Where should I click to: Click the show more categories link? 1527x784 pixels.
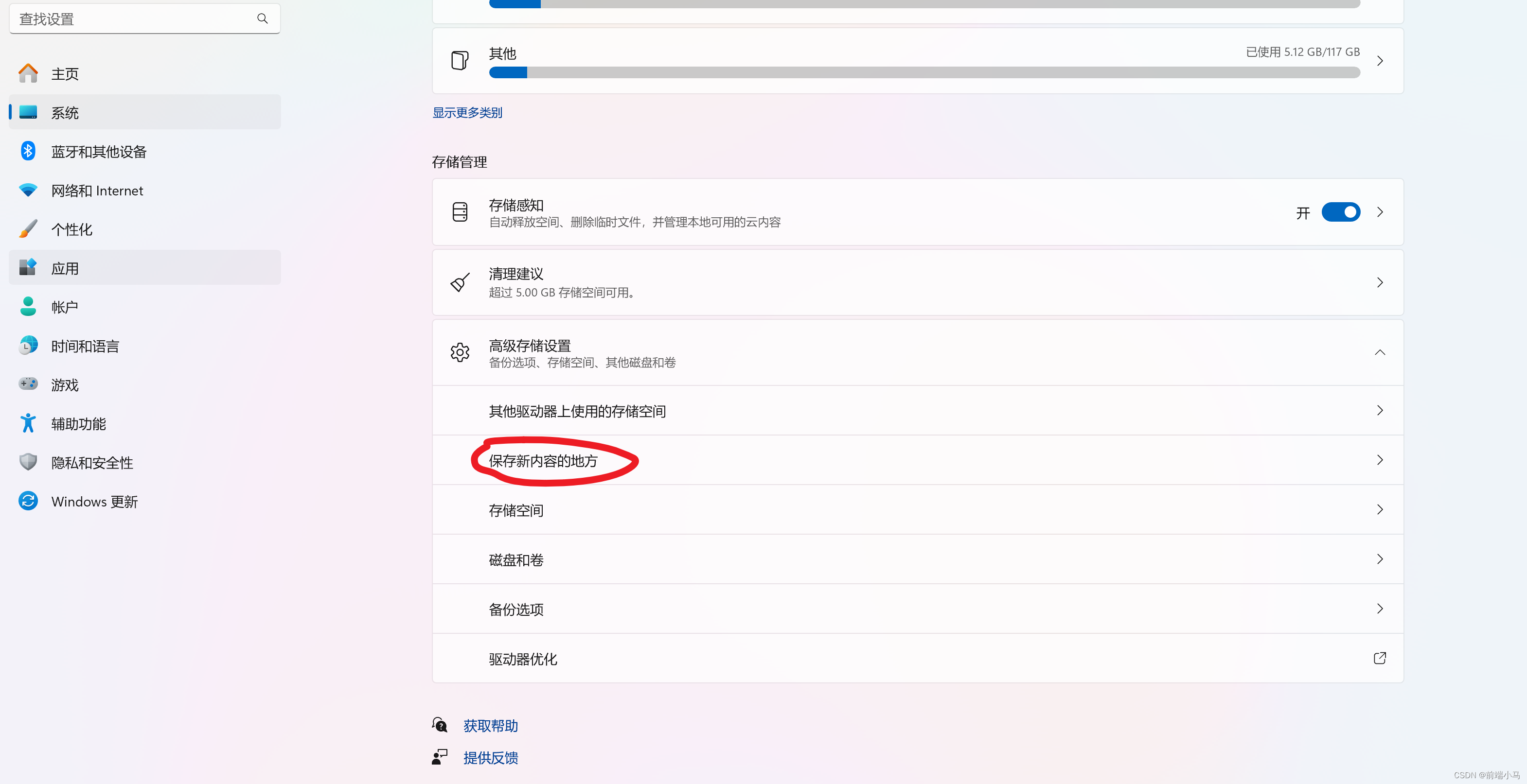[467, 113]
